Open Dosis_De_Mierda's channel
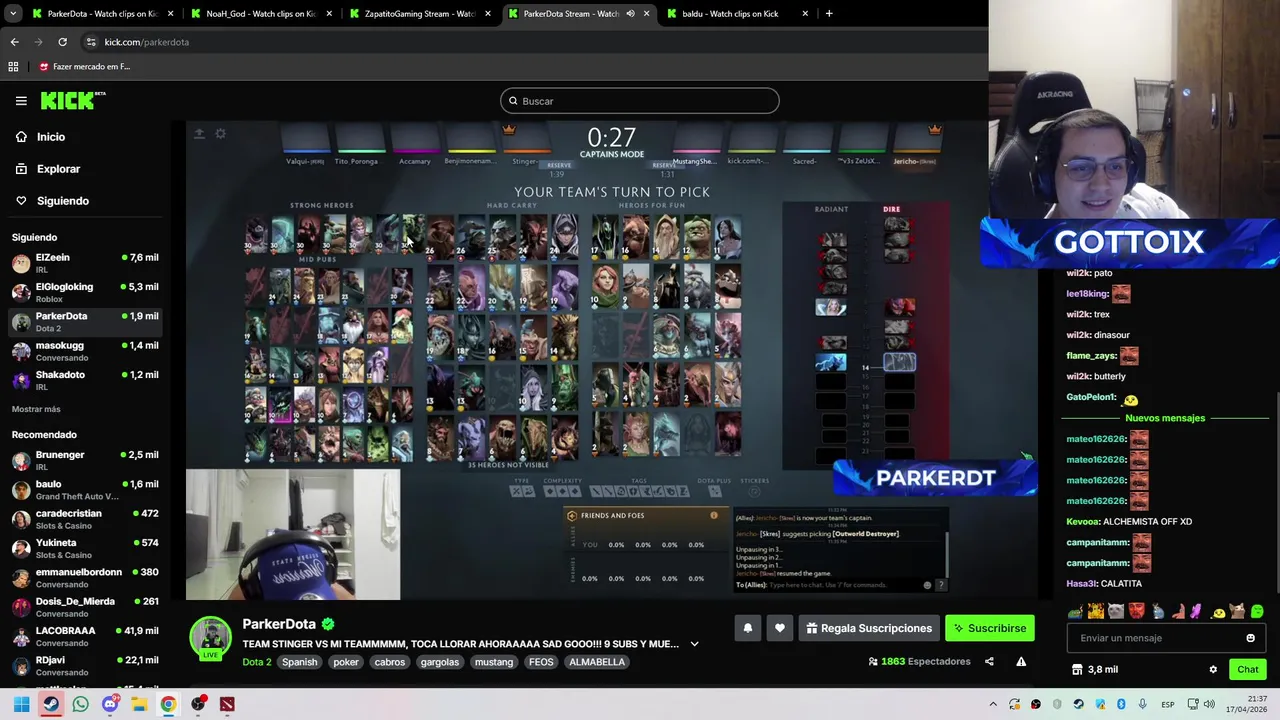This screenshot has width=1280, height=720. 85,607
